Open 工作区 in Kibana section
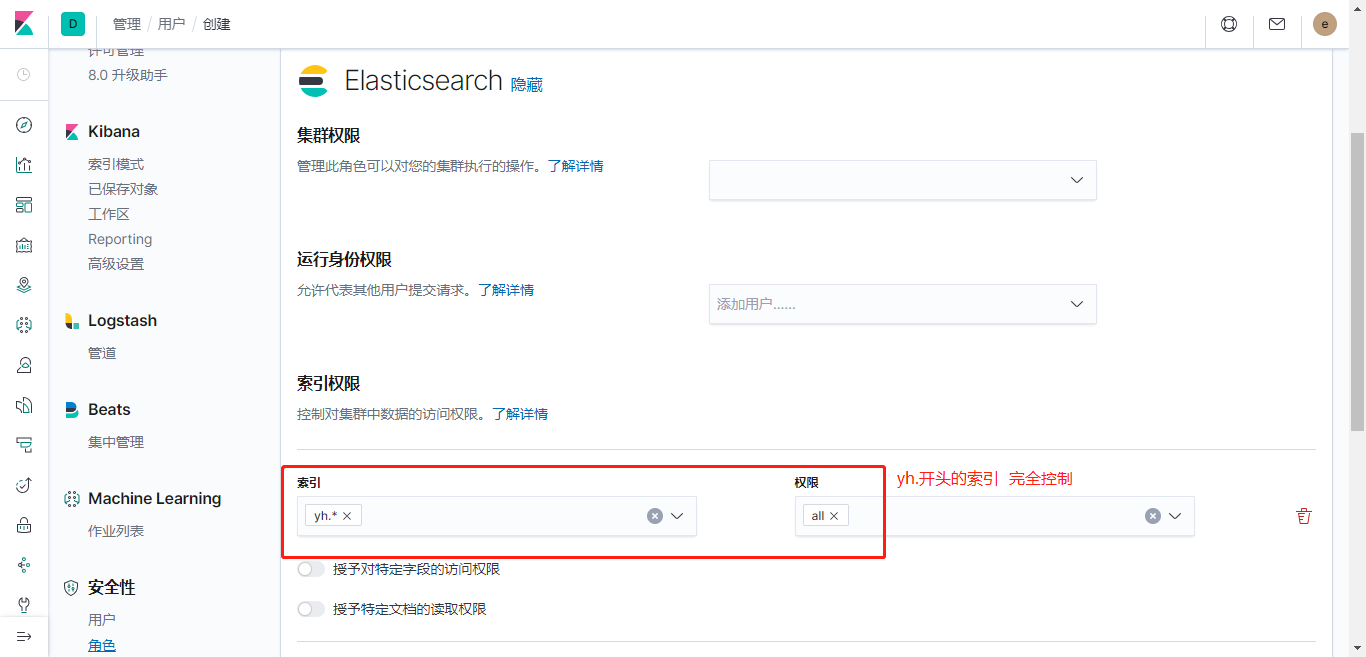Screen dimensions: 1366x657 pos(109,214)
